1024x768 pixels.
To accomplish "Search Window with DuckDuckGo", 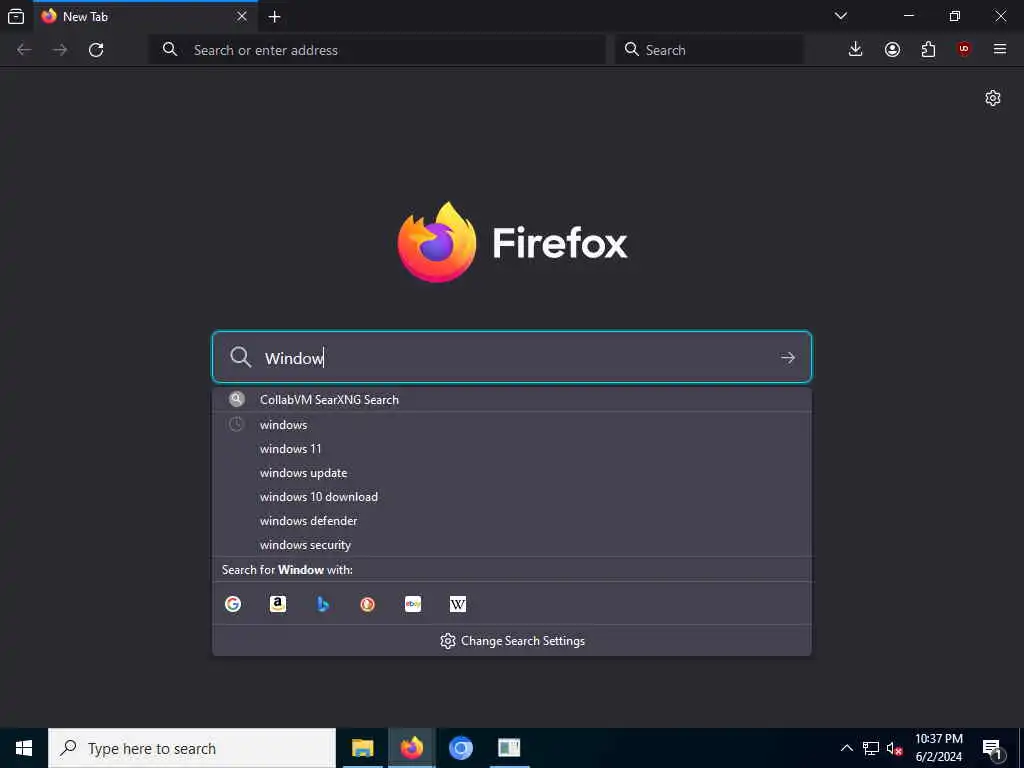I will (368, 604).
